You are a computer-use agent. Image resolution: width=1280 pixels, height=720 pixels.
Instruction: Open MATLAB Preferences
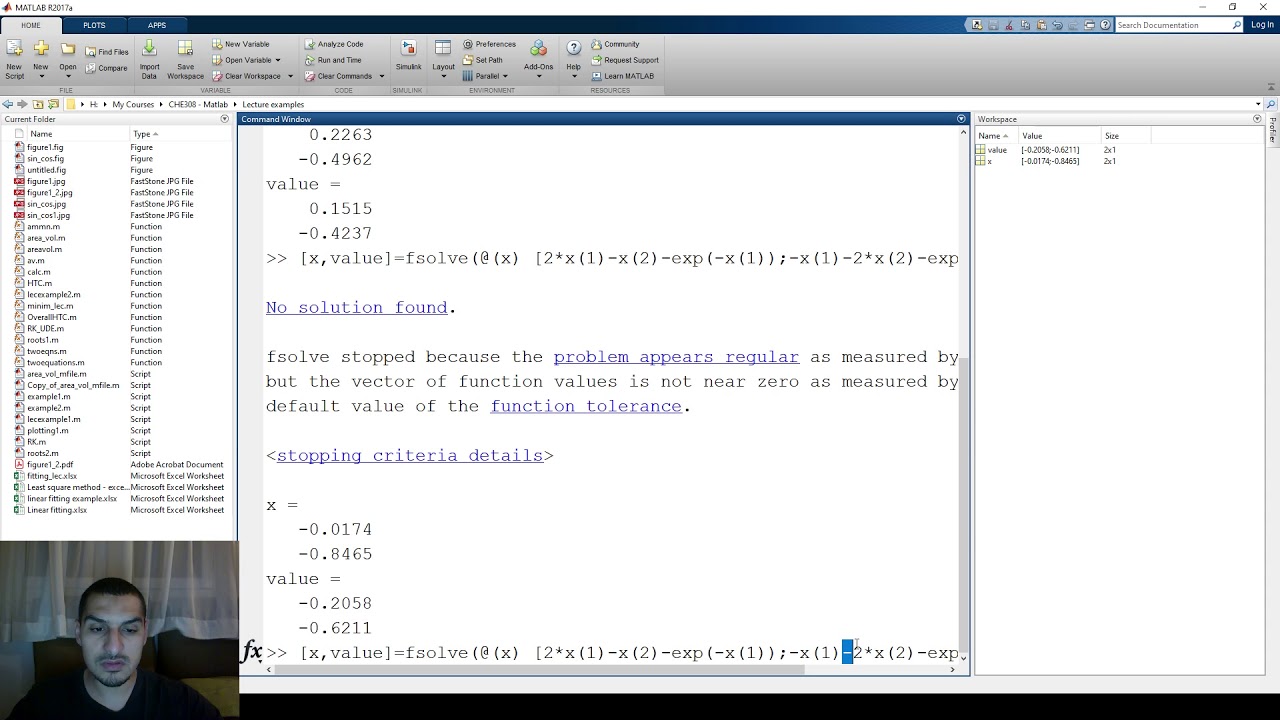[x=489, y=44]
